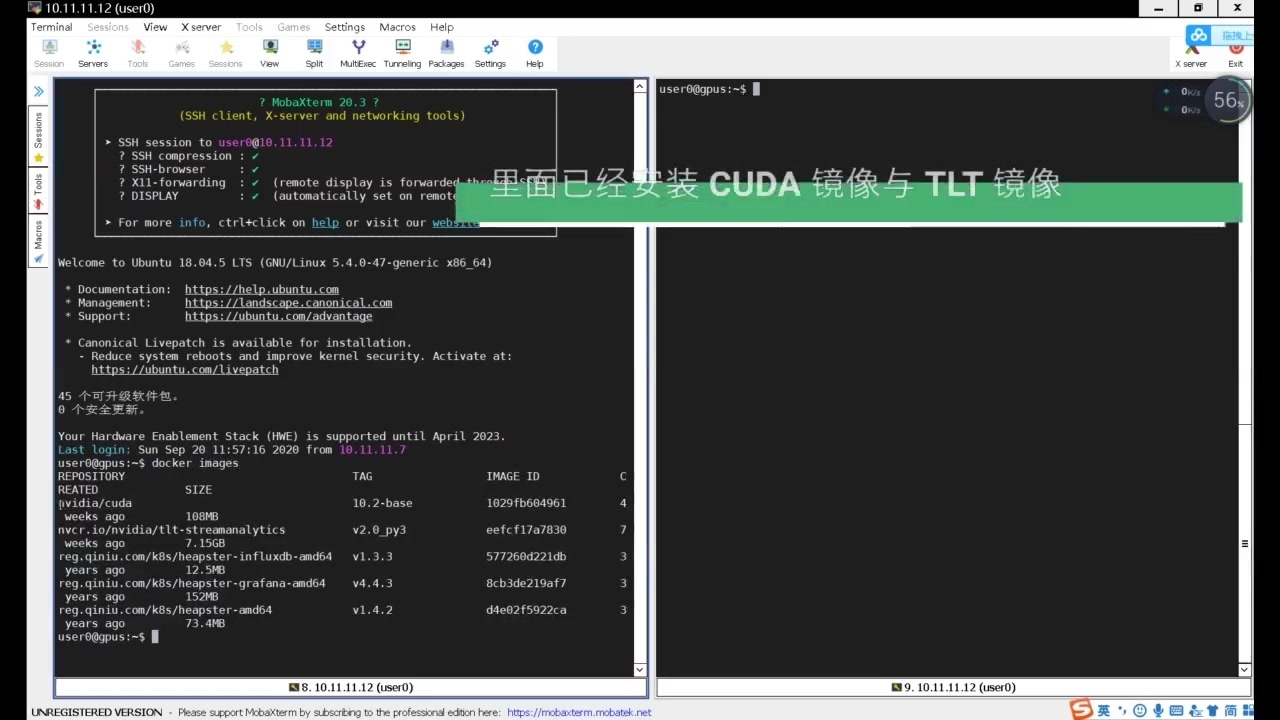The height and width of the screenshot is (720, 1280).
Task: Select tab 9. 10.11.11.12 (user0)
Action: [x=953, y=687]
